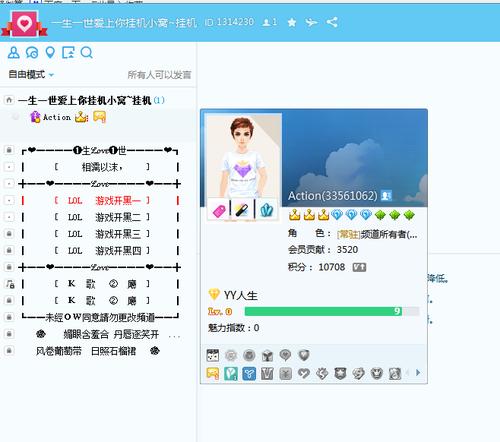Click the pink heart channel logo
500x442 pixels.
point(24,24)
